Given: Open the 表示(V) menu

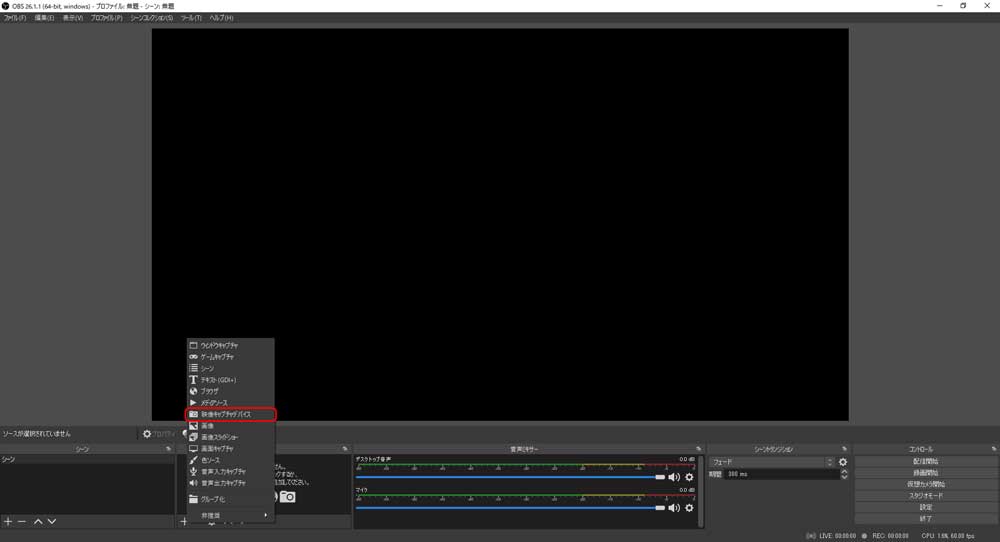Looking at the screenshot, I should click(73, 18).
